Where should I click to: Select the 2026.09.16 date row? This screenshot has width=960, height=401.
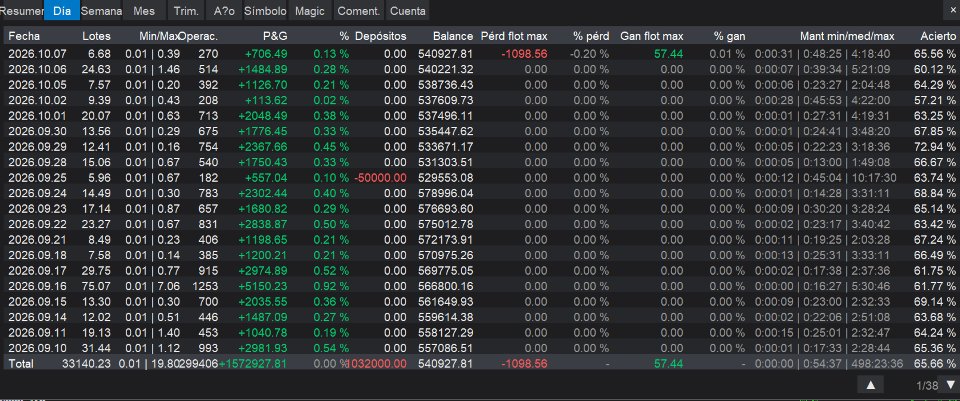click(x=480, y=286)
